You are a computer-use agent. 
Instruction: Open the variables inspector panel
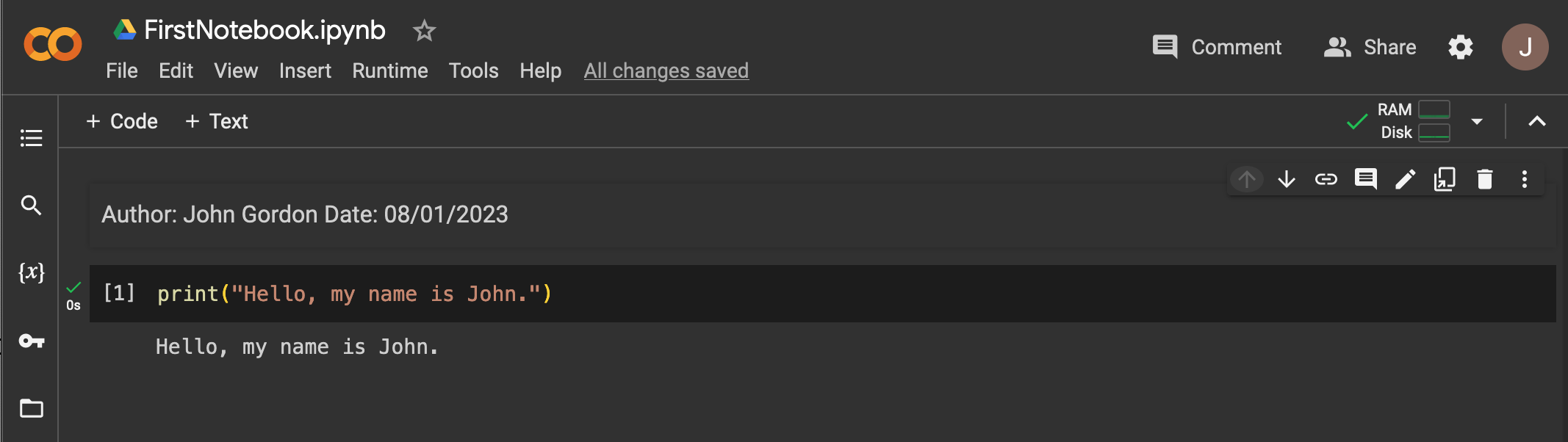coord(31,272)
